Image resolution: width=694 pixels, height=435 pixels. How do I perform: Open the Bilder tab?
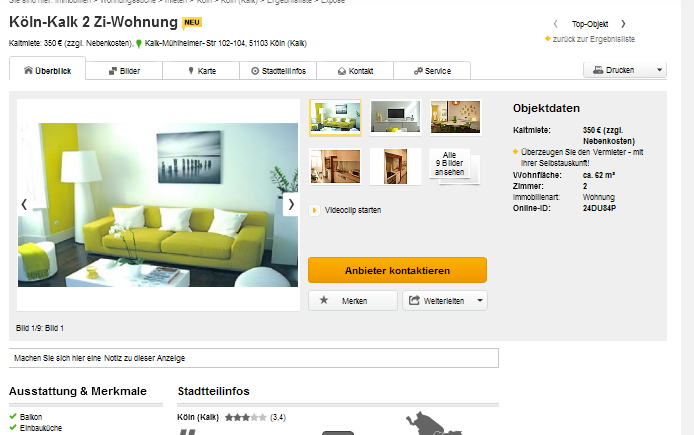(124, 71)
